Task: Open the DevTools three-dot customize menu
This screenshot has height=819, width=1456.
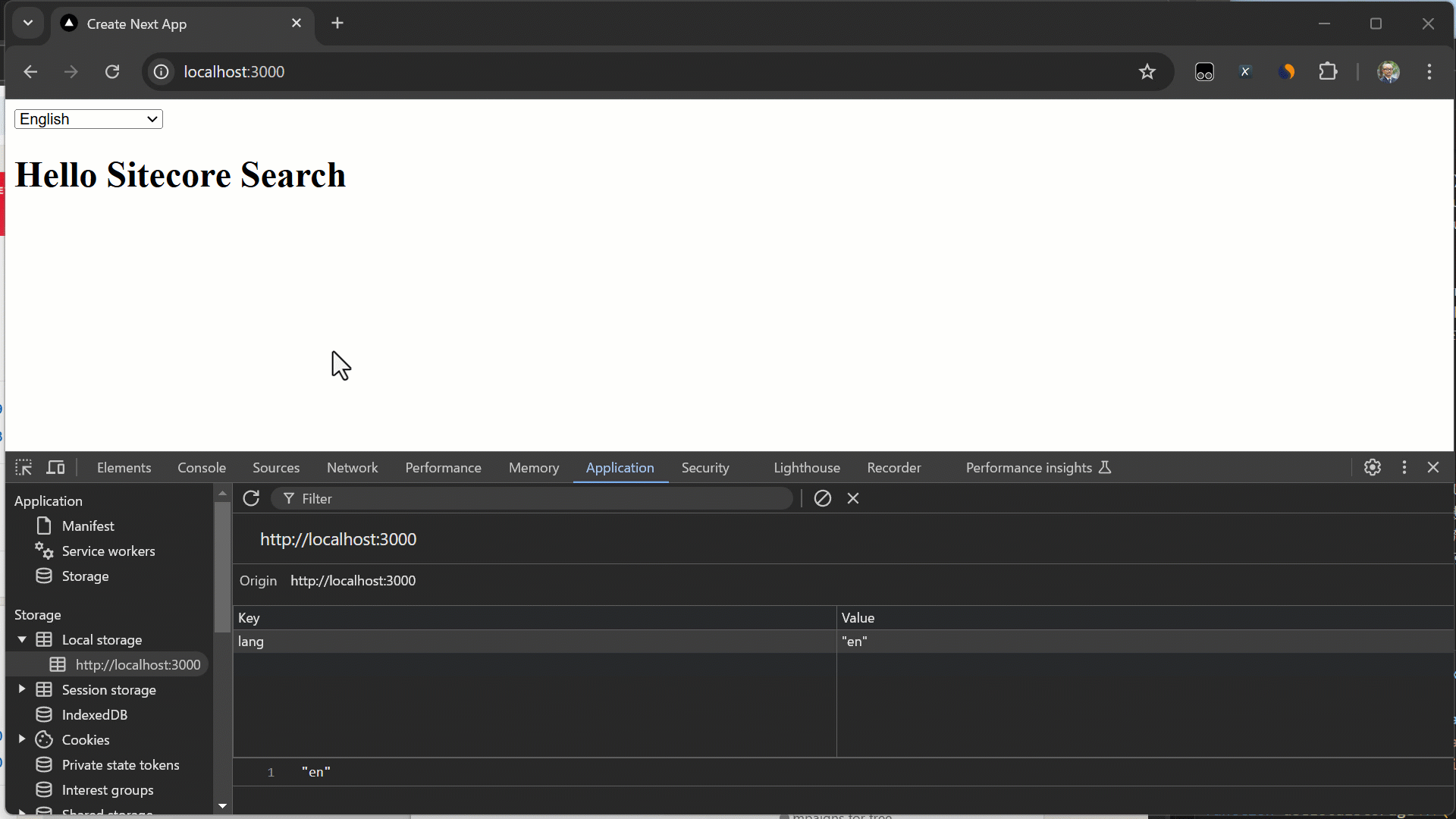Action: coord(1404,468)
